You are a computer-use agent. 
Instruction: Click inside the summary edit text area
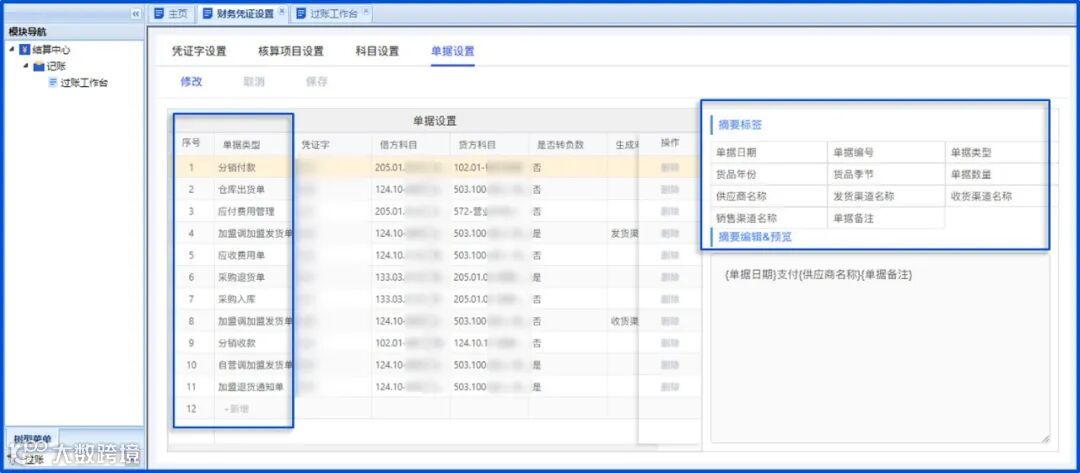tap(880, 349)
